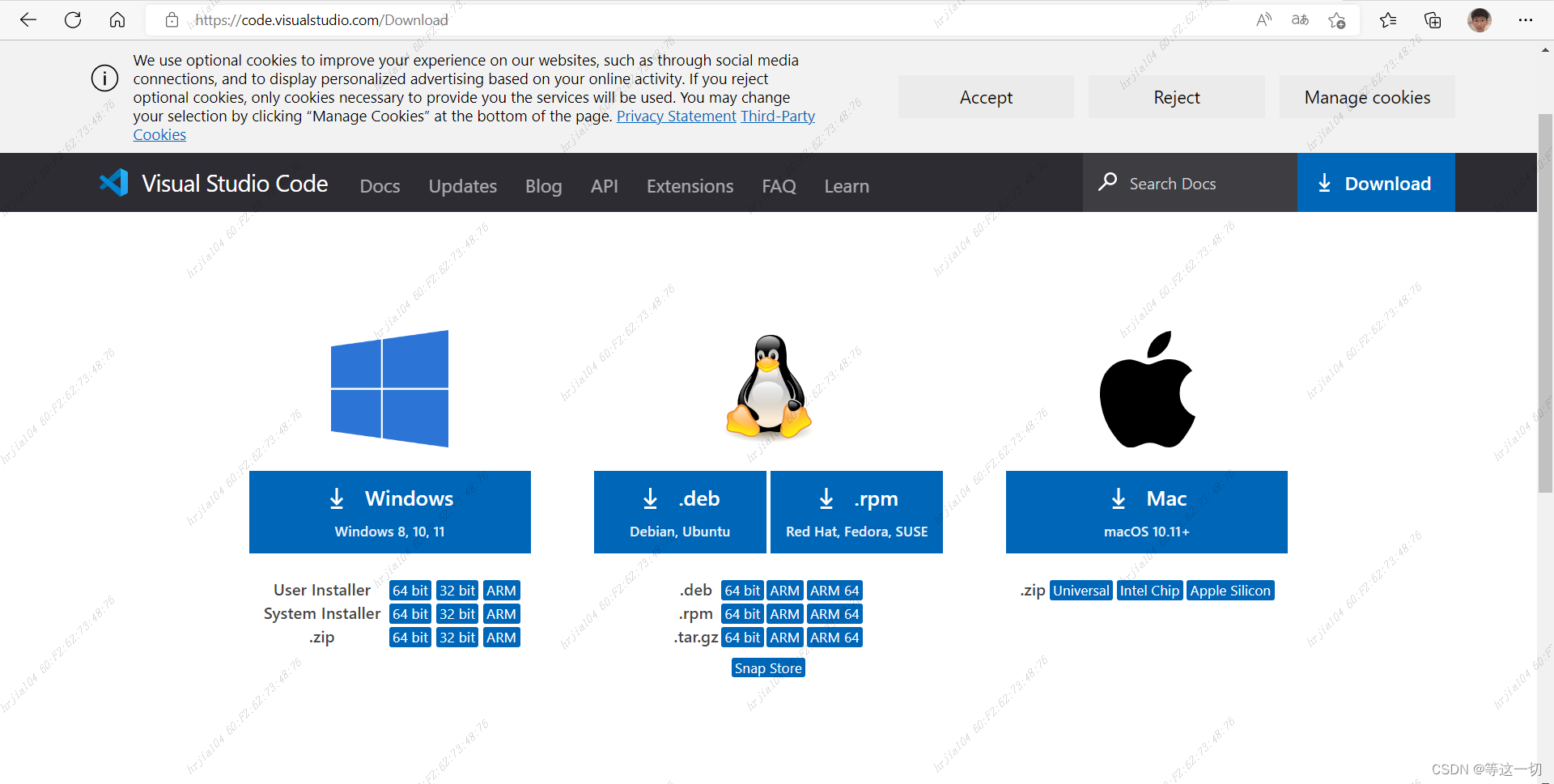Select Mac .zip Apple Silicon

coord(1230,591)
